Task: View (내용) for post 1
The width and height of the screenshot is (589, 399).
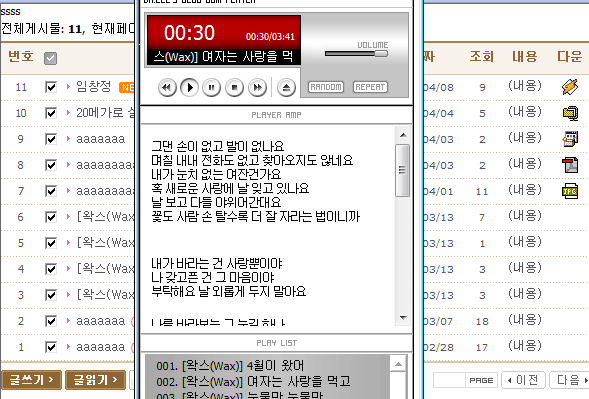Action: (x=525, y=346)
